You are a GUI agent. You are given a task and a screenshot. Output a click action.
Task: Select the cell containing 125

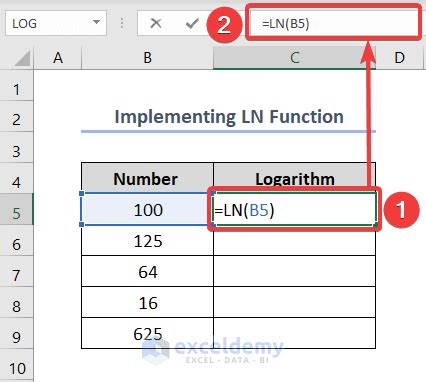point(147,240)
